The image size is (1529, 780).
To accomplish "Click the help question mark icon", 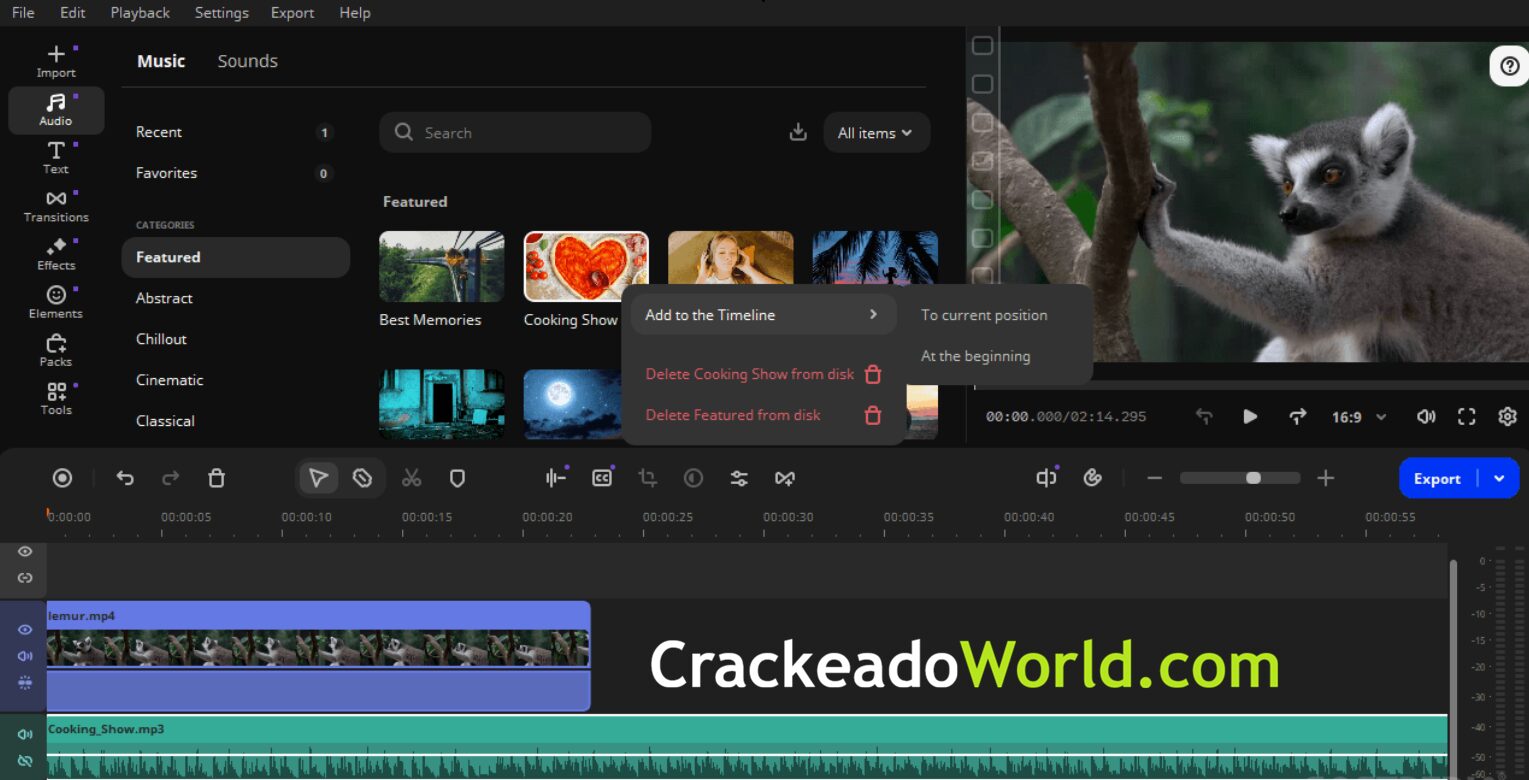I will coord(1510,66).
